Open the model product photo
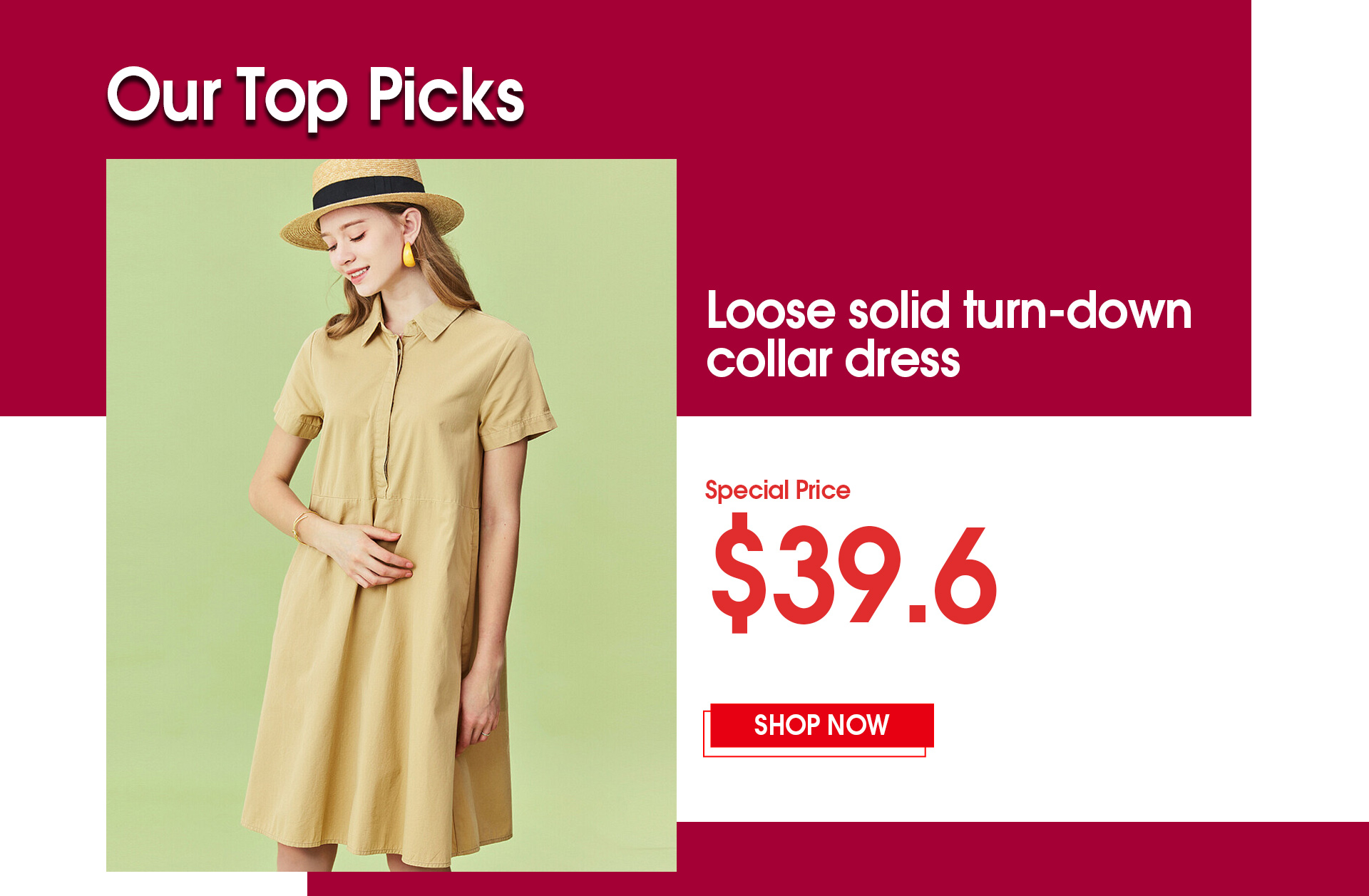 pos(391,515)
